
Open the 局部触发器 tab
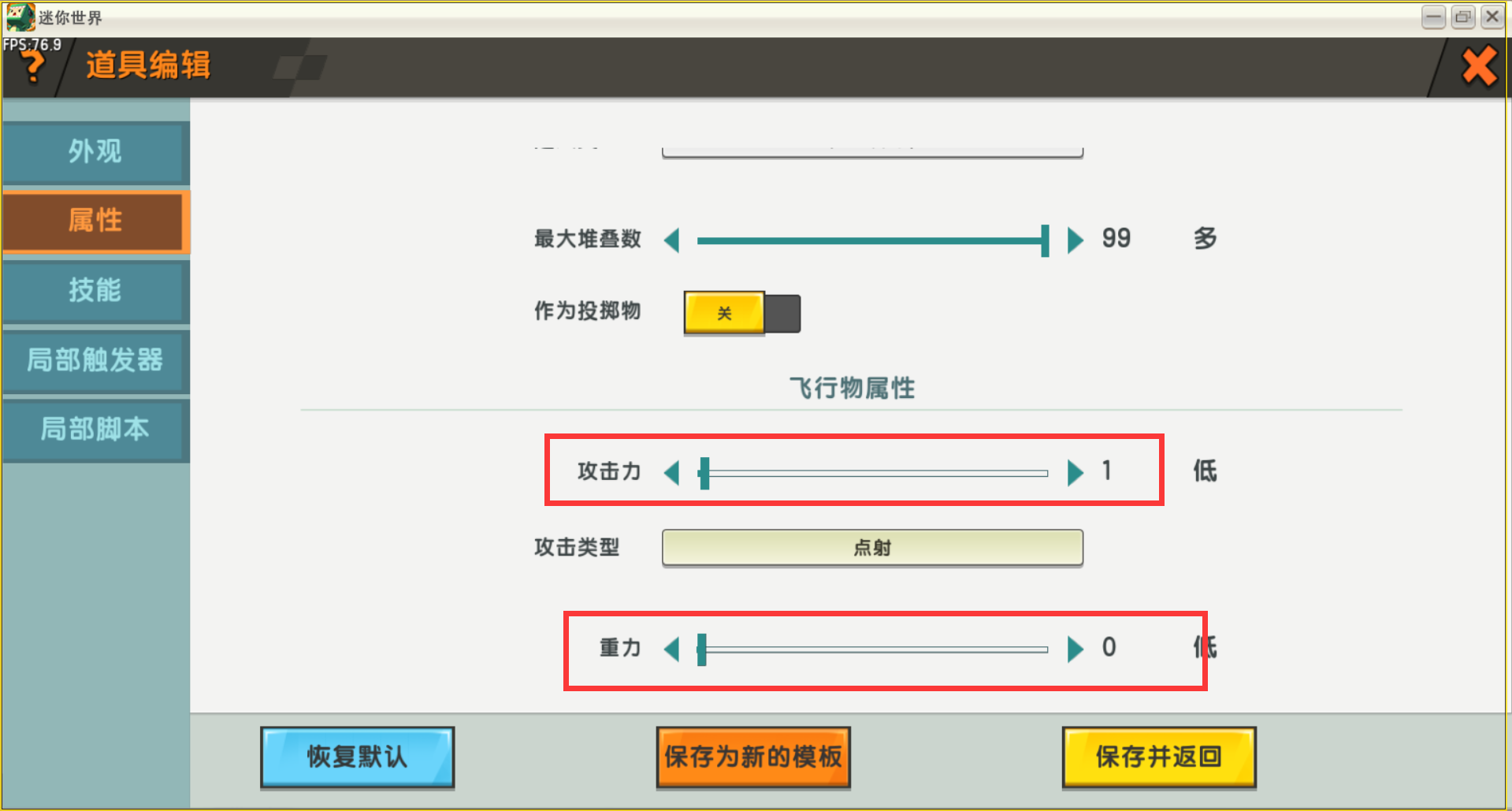(95, 360)
